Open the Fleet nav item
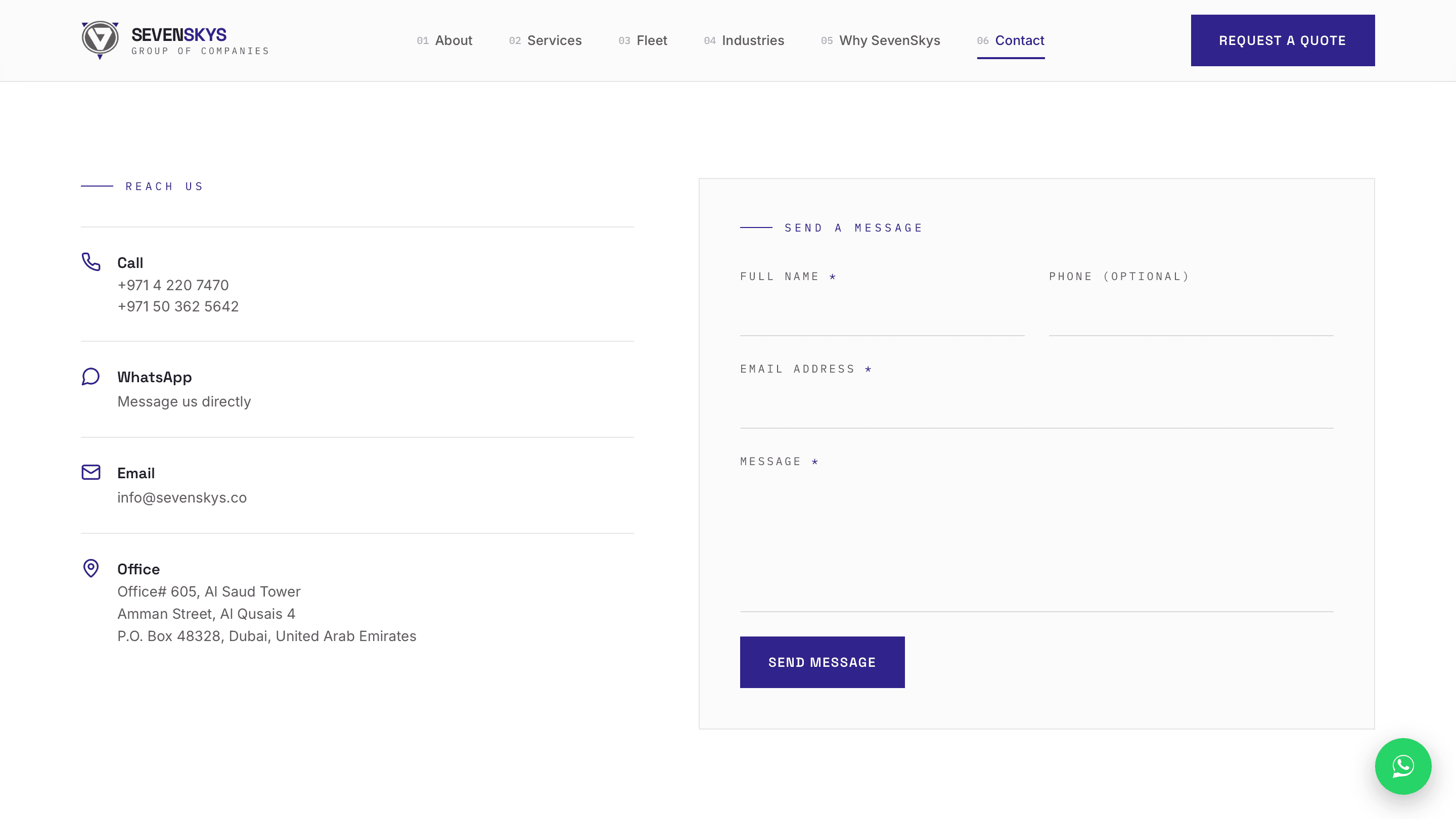The width and height of the screenshot is (1456, 819). [x=643, y=40]
